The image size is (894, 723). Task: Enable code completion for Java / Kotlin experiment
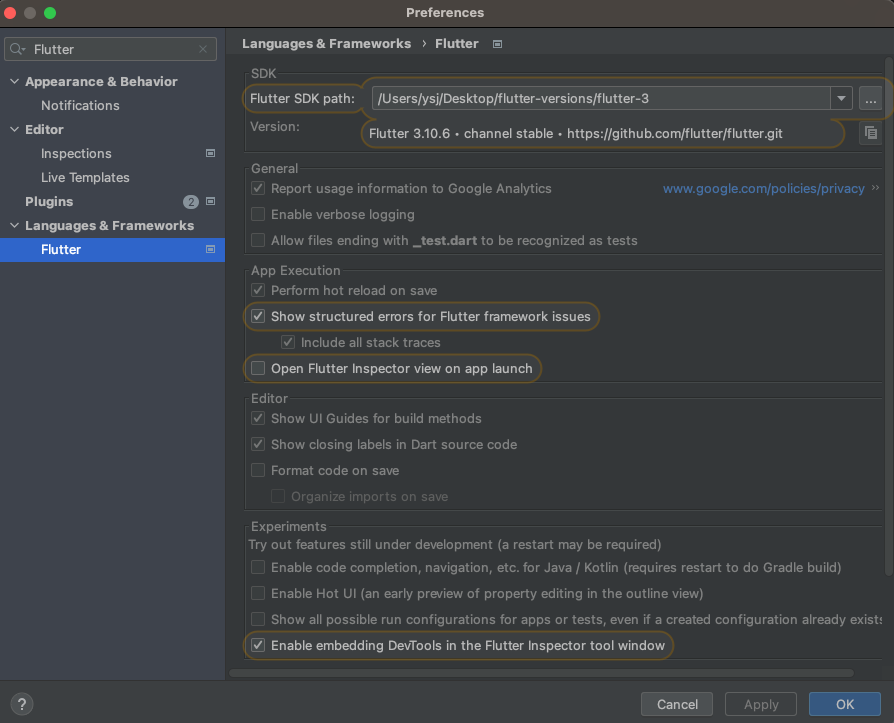[258, 567]
